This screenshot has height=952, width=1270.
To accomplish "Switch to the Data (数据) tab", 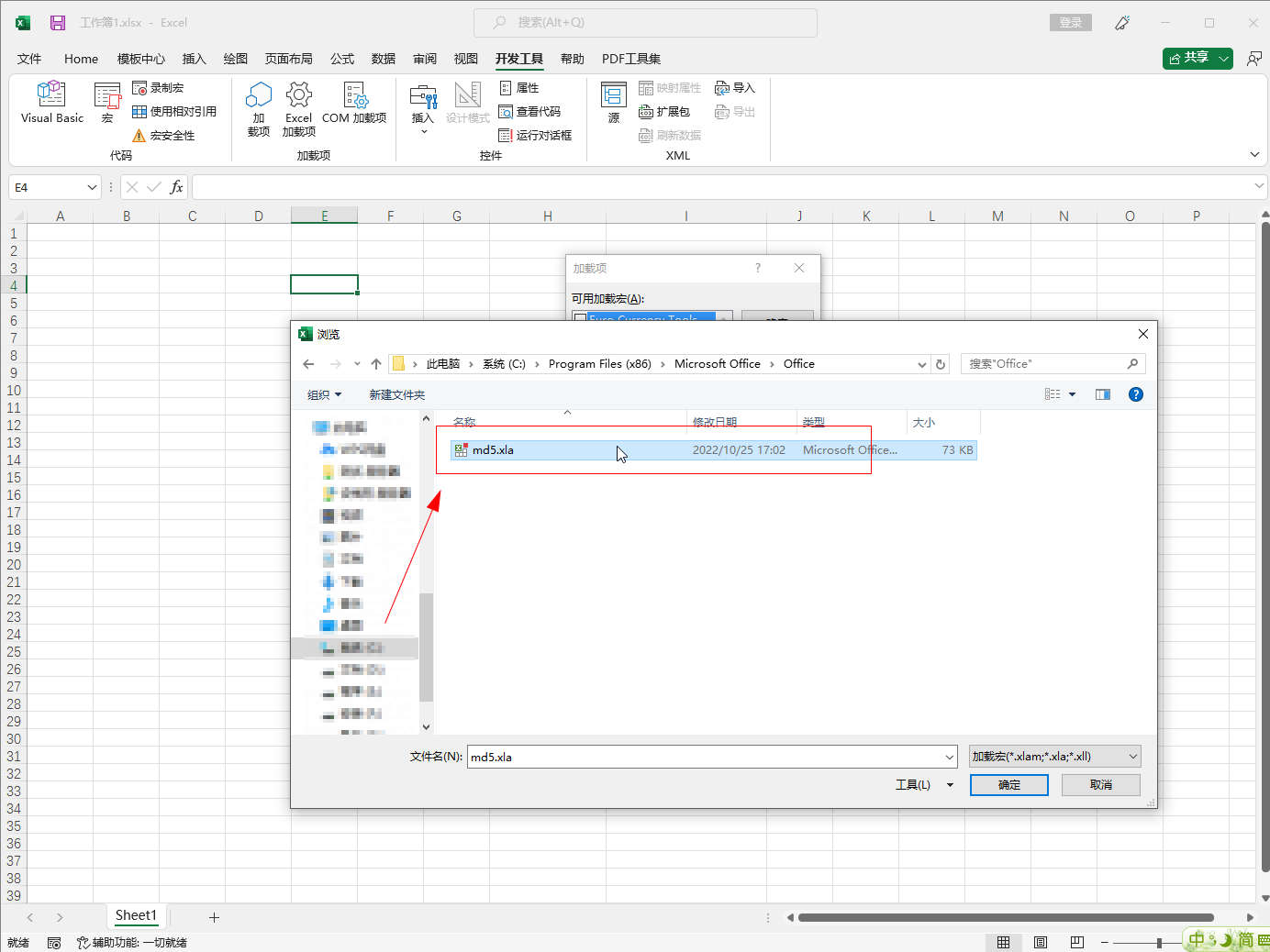I will pos(384,59).
